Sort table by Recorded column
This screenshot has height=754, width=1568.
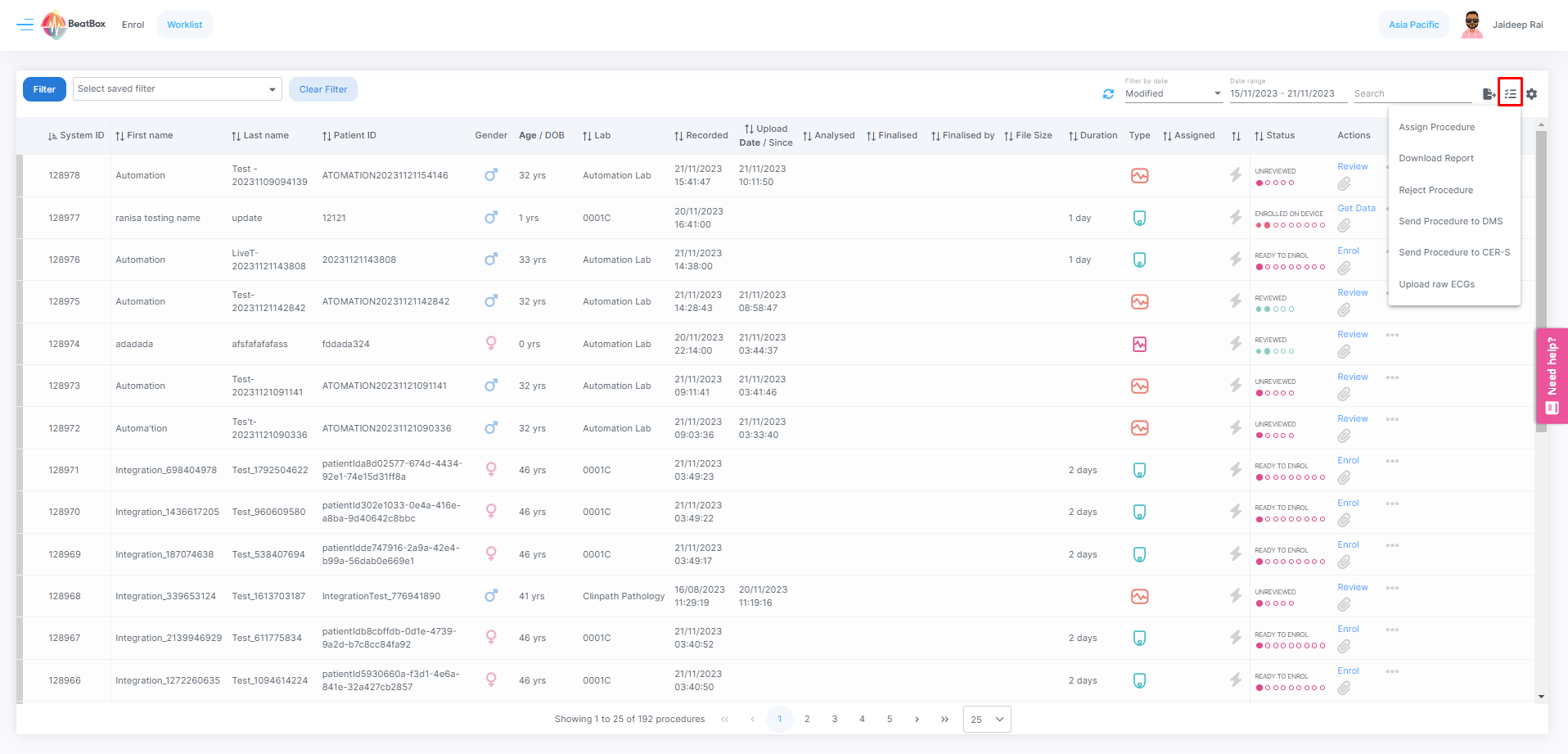[701, 136]
